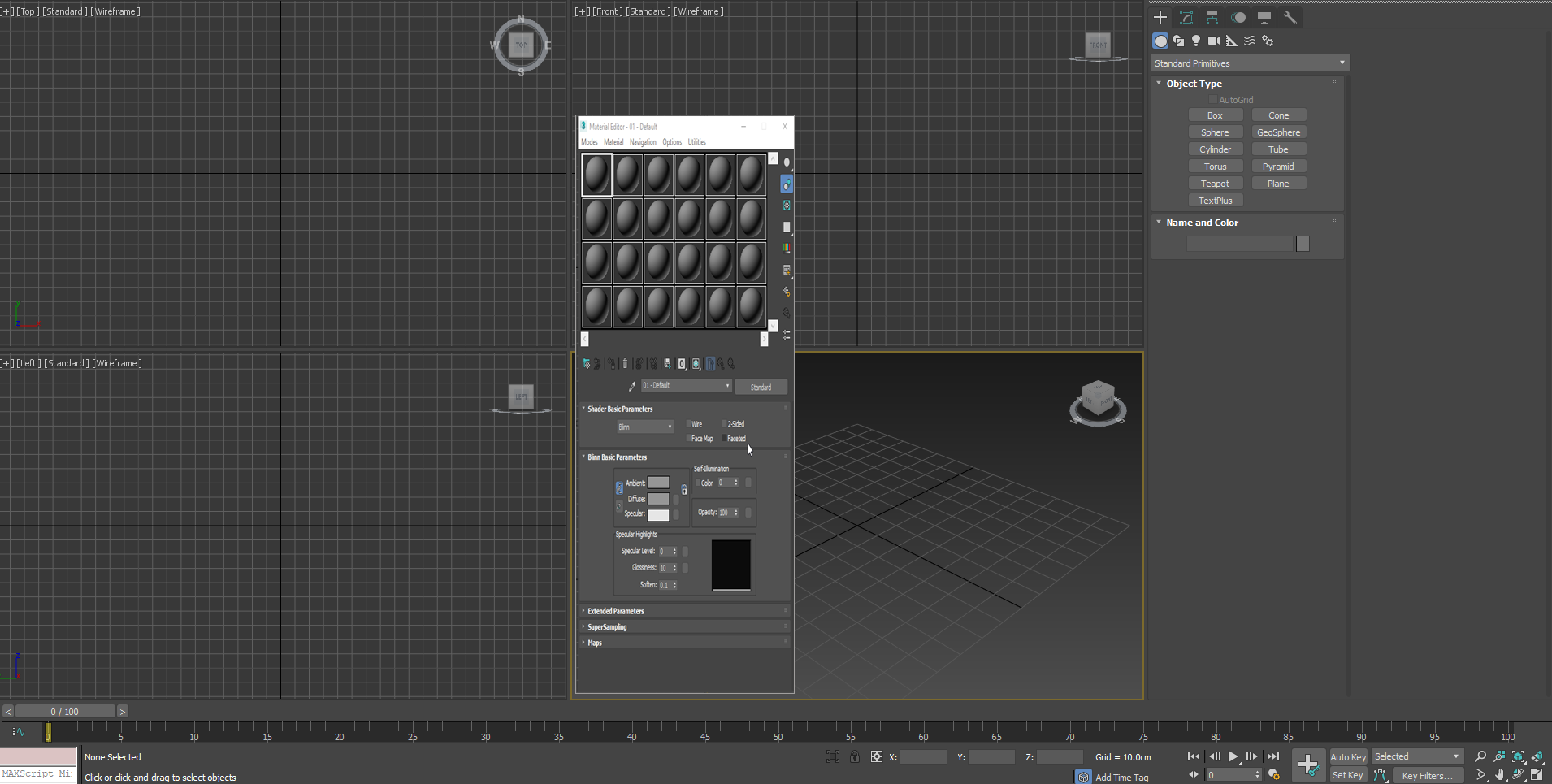This screenshot has width=1552, height=784.
Task: Click the Zoom magnifier navigation tool
Action: [1480, 756]
